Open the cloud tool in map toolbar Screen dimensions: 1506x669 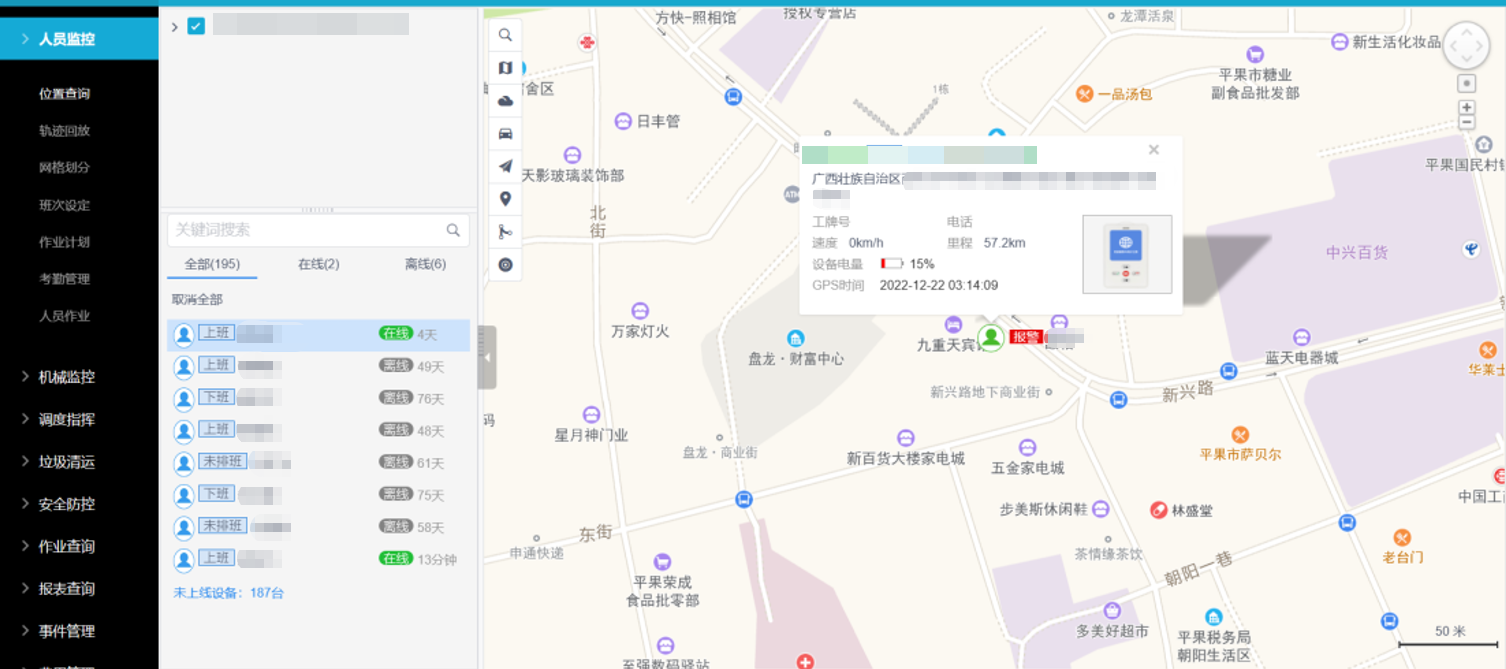(x=505, y=101)
